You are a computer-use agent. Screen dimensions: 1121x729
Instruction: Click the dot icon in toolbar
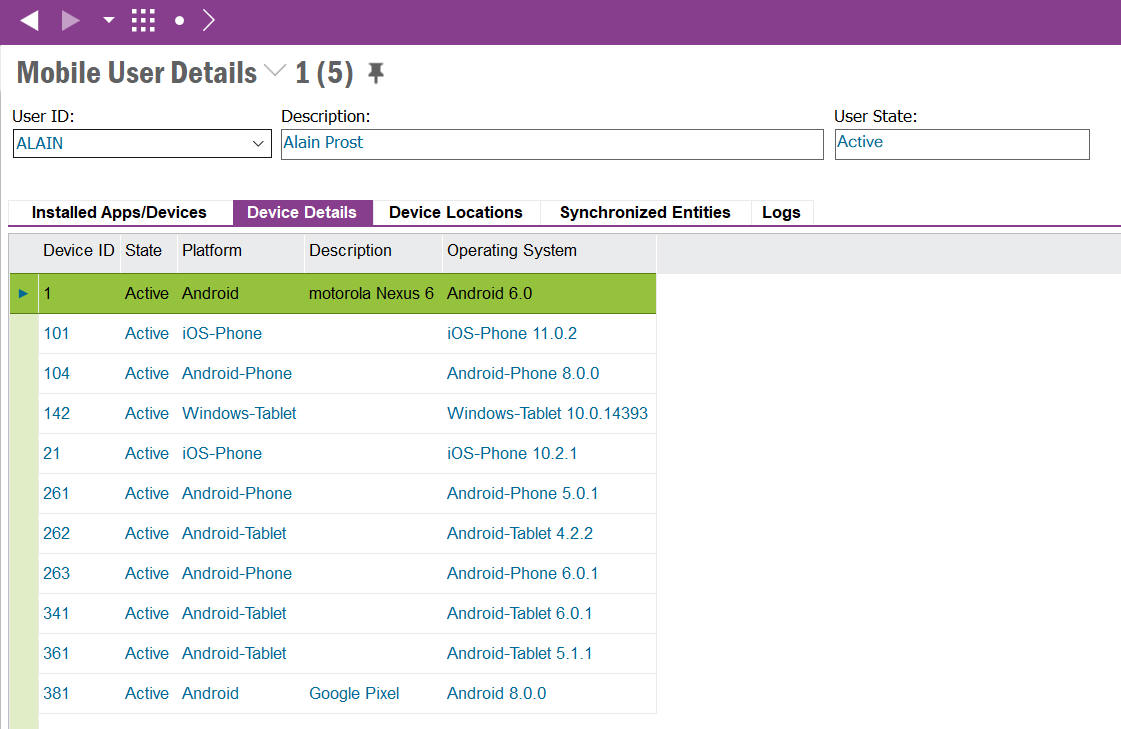coord(179,20)
